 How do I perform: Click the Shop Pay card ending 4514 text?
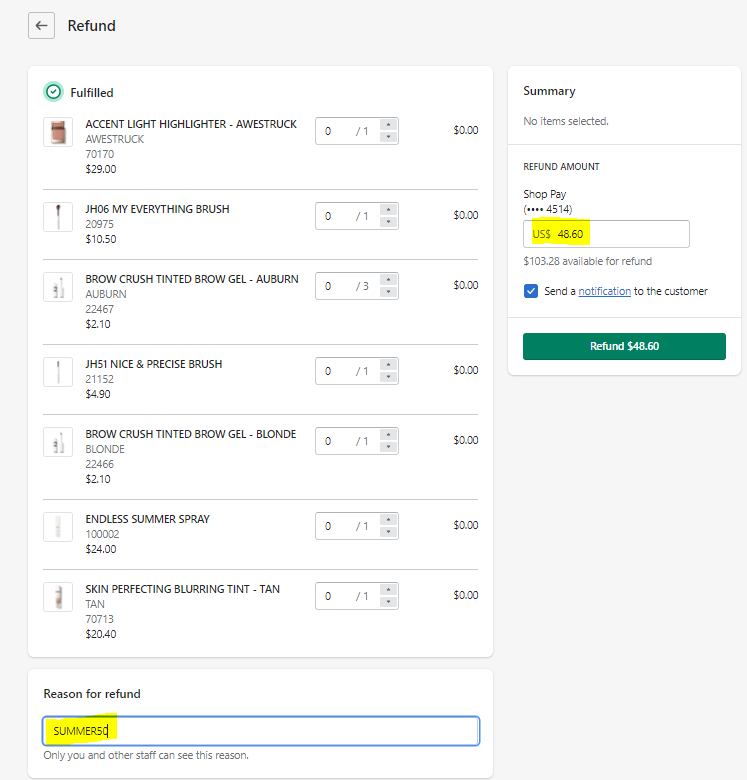pos(548,201)
